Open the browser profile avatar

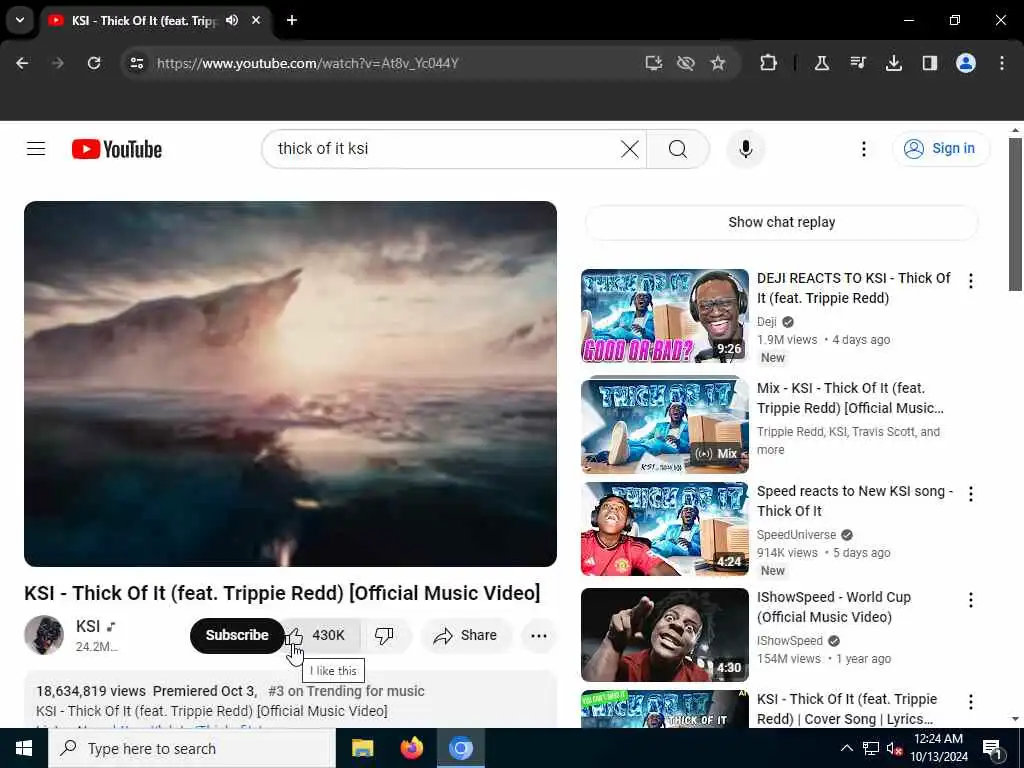tap(966, 63)
